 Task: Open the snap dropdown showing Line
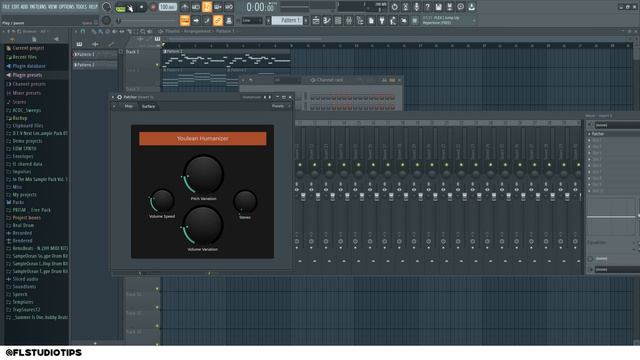(x=252, y=20)
